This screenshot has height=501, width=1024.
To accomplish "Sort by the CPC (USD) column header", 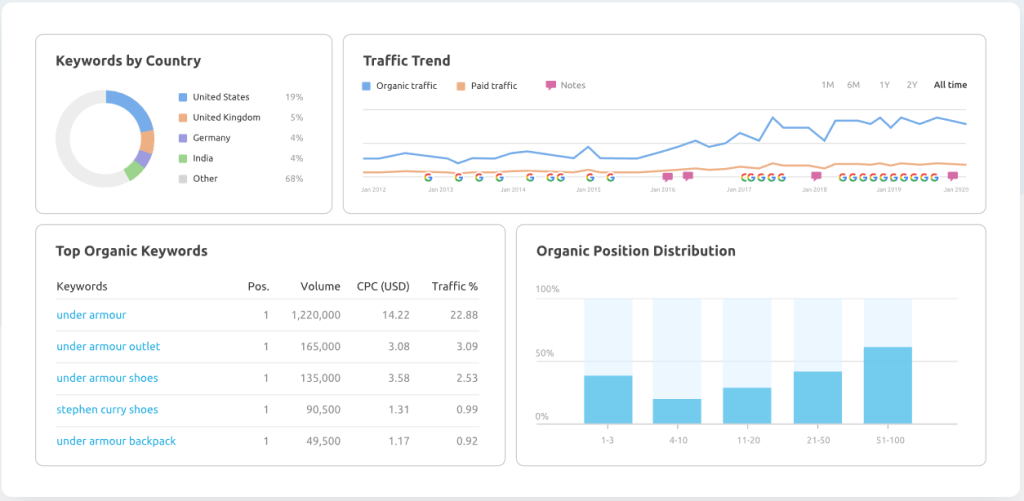I will coord(383,286).
